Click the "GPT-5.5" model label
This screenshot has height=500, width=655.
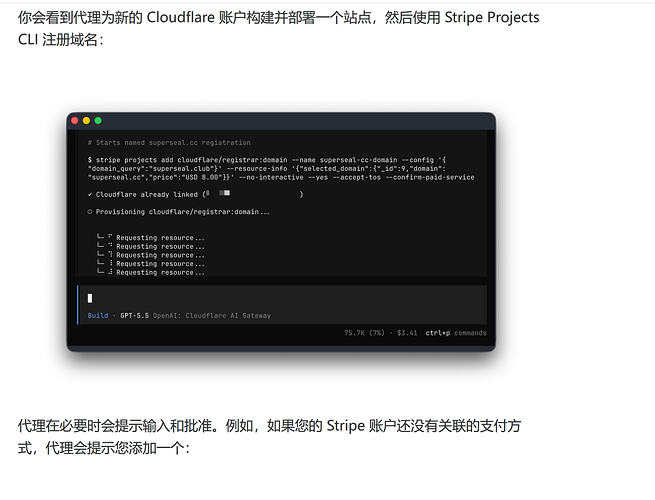tap(135, 315)
